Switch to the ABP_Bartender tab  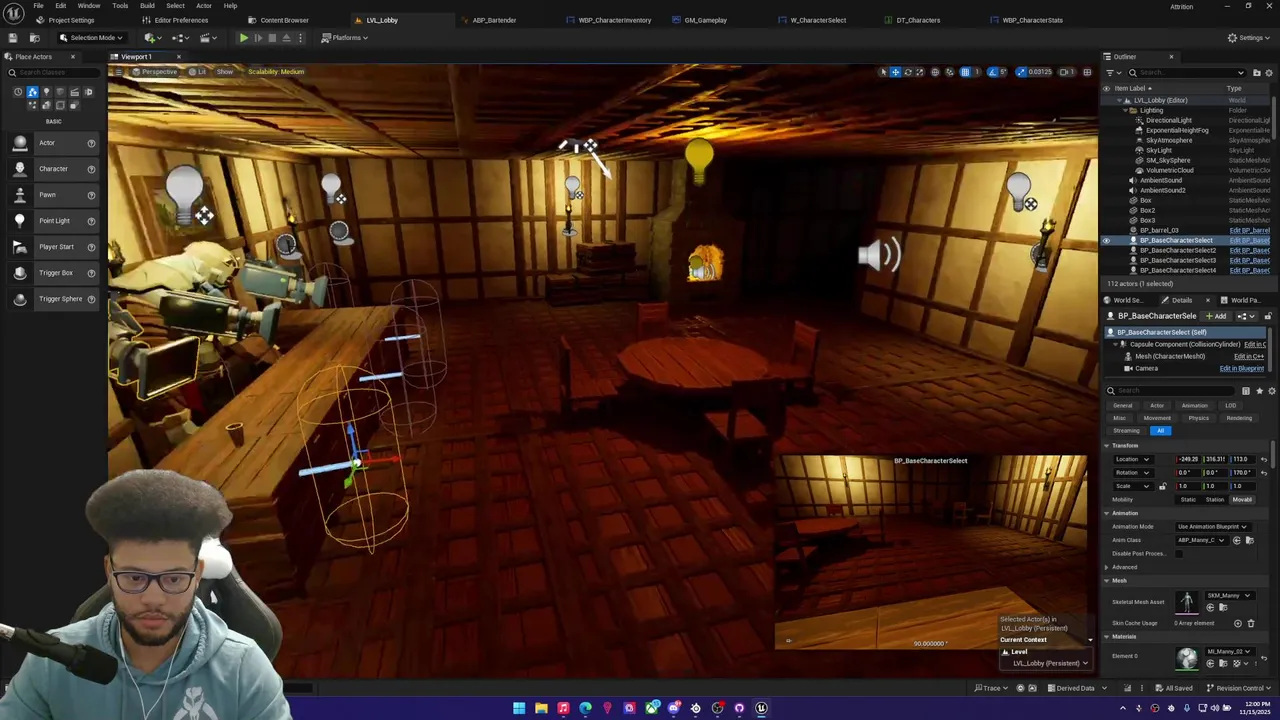coord(493,20)
